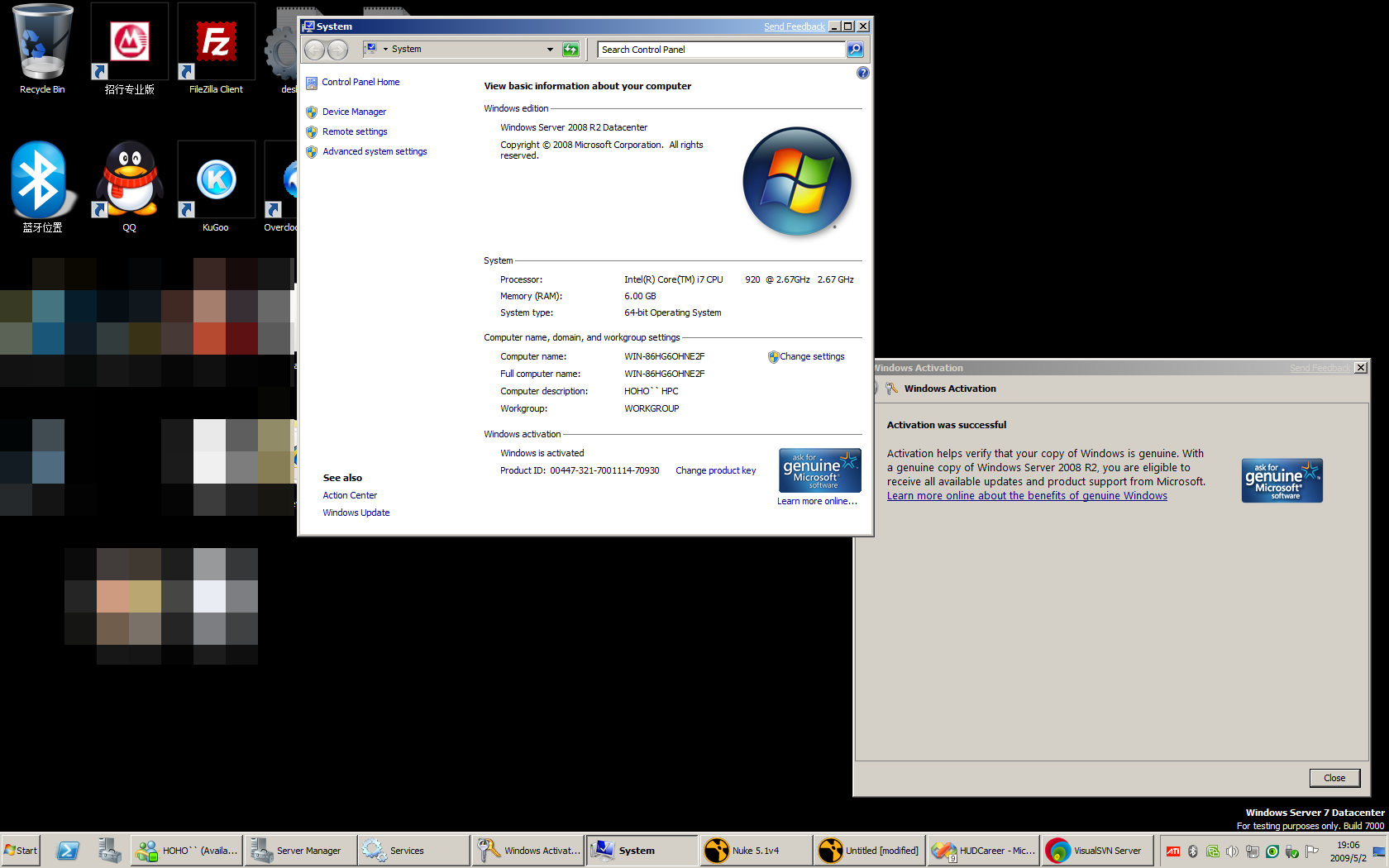Launch the QQ penguin desktop shortcut
The width and height of the screenshot is (1389, 868).
click(129, 187)
